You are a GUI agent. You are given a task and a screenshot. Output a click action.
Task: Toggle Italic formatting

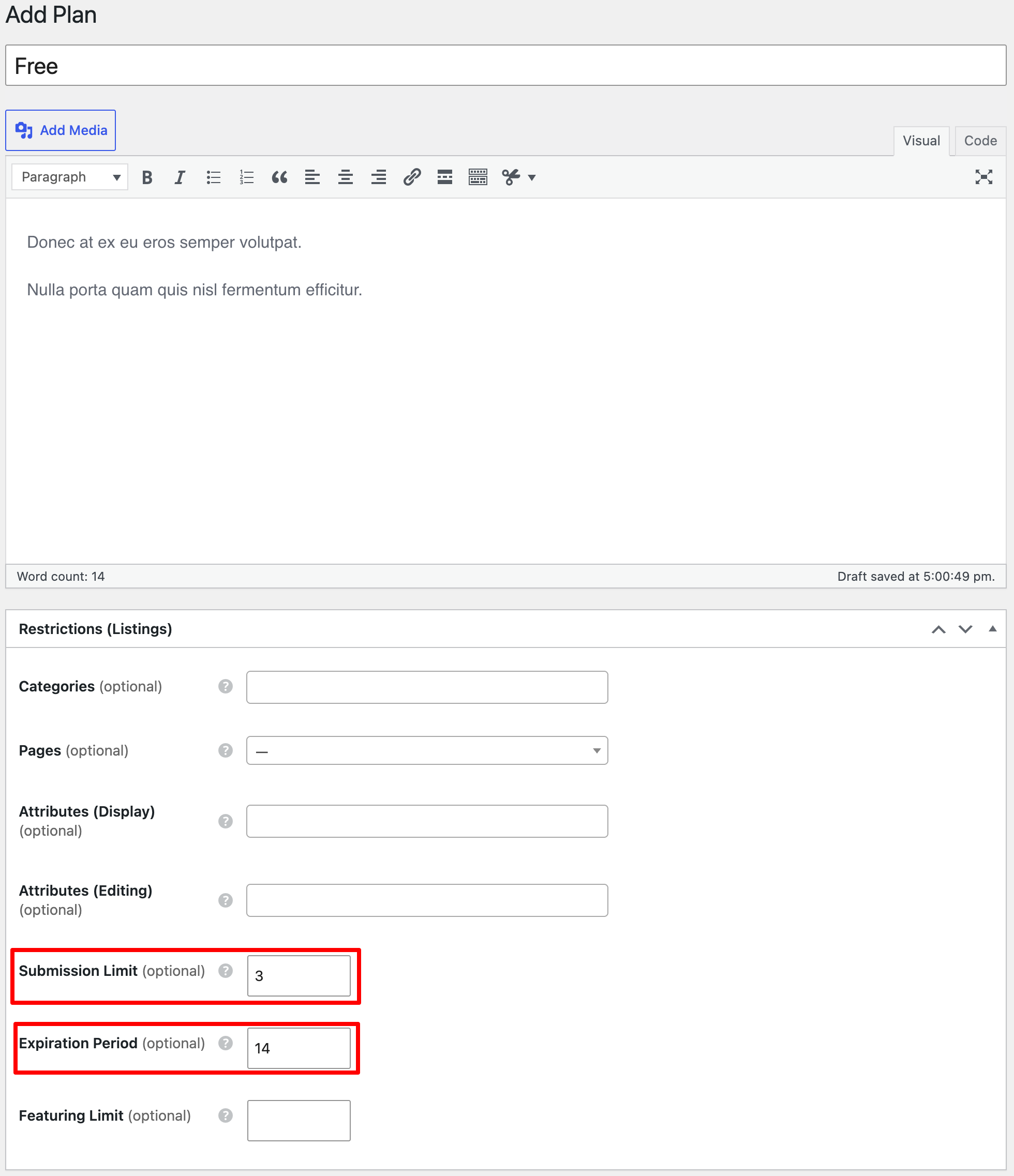180,177
